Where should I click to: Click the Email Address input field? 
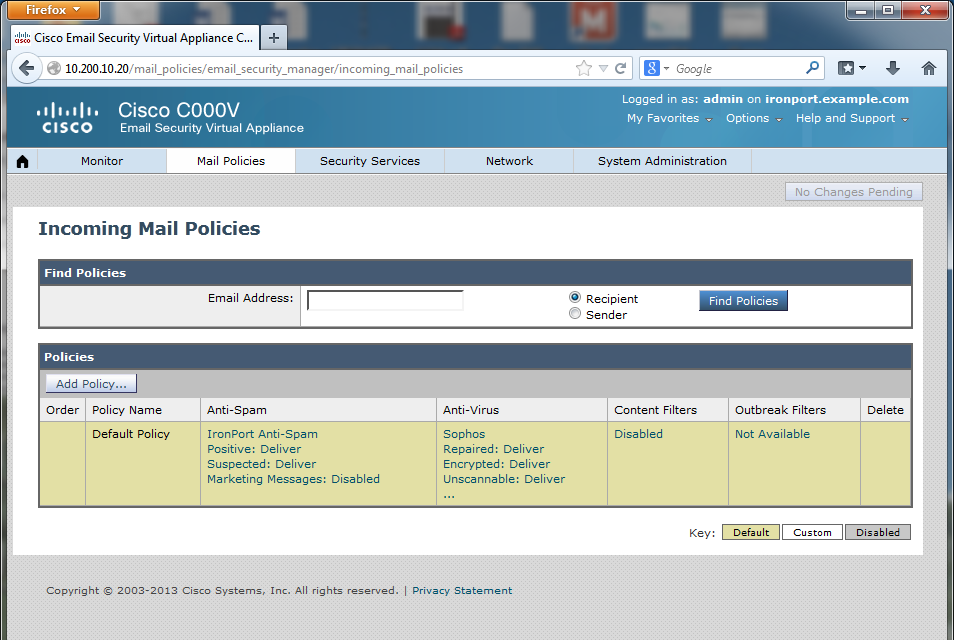(x=385, y=300)
